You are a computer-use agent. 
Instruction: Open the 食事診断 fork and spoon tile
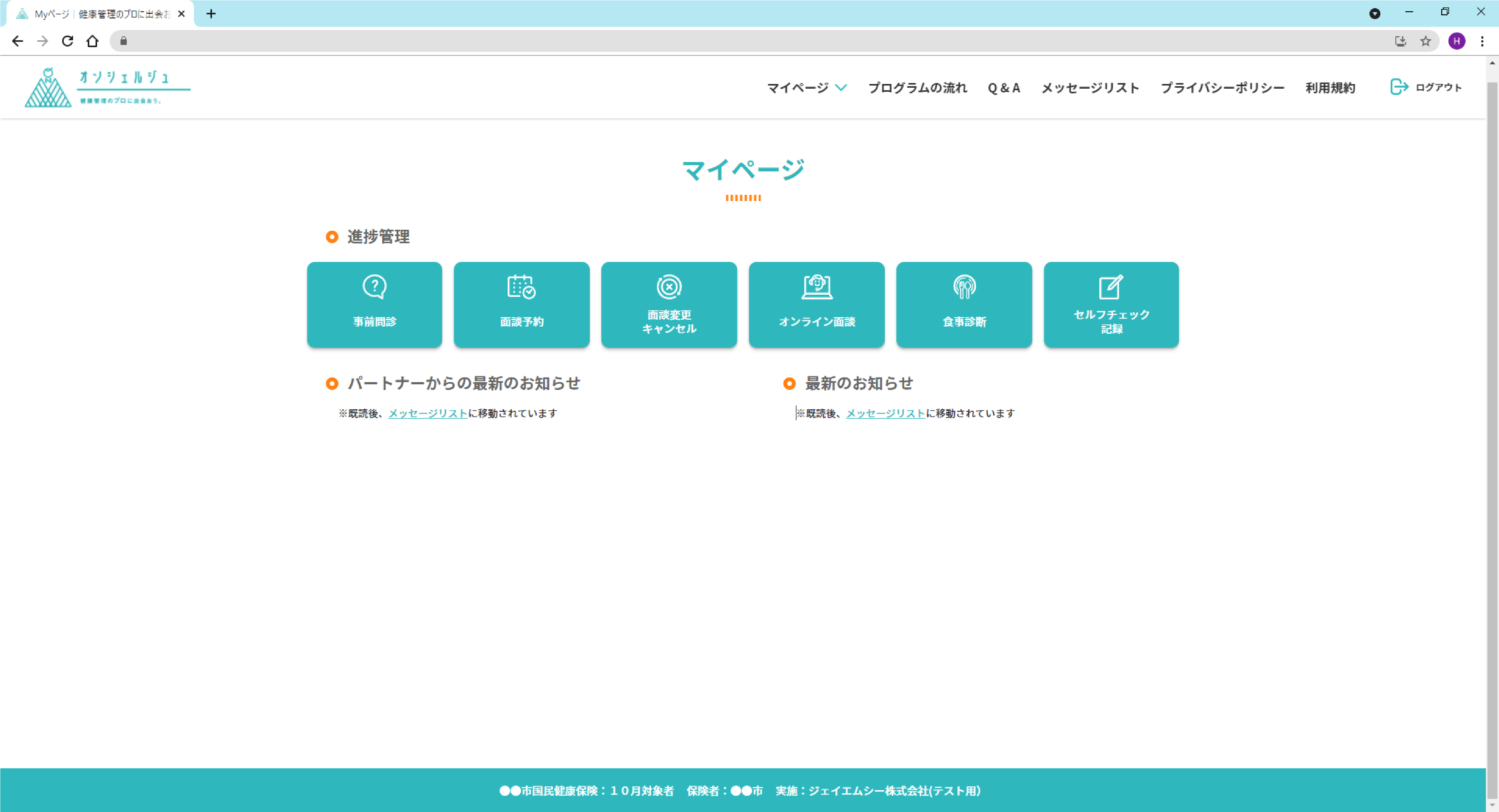tap(964, 304)
